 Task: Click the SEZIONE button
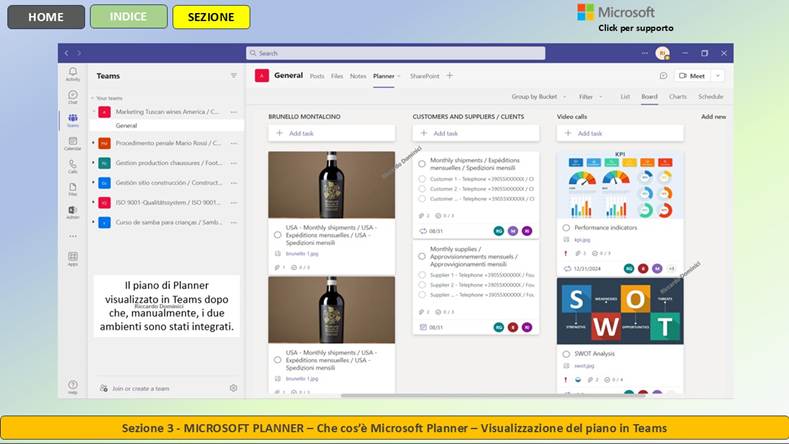pos(211,17)
